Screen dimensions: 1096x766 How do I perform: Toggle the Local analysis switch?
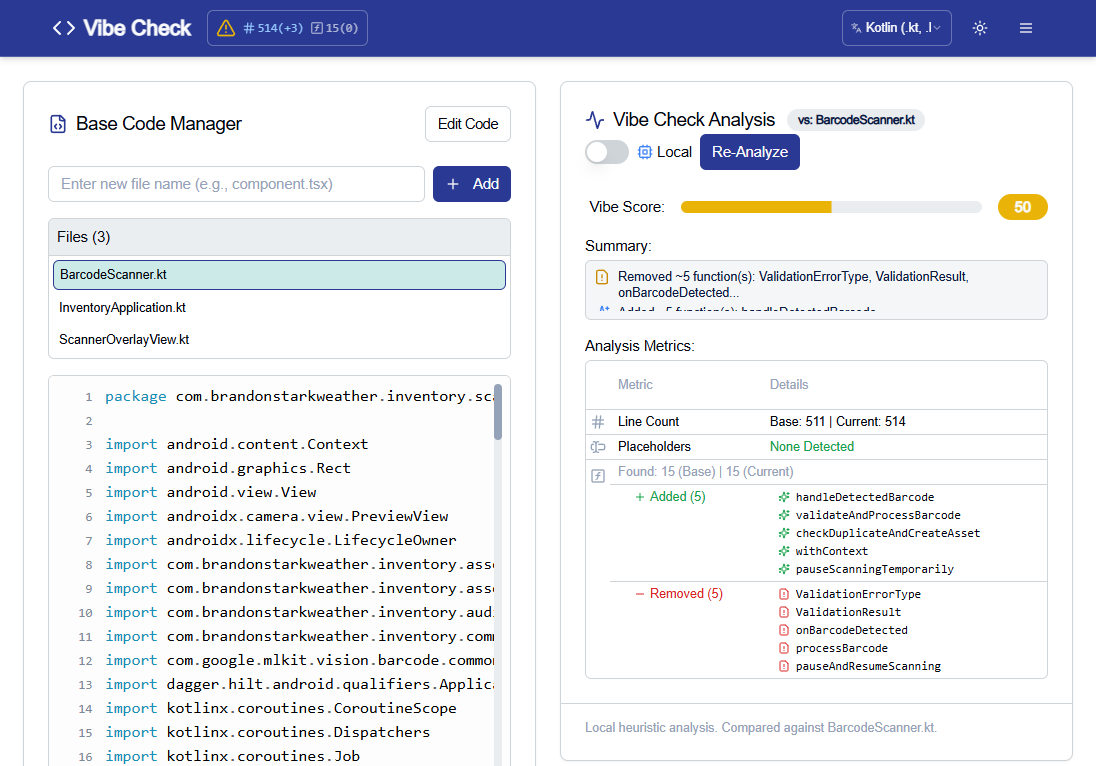[607, 152]
